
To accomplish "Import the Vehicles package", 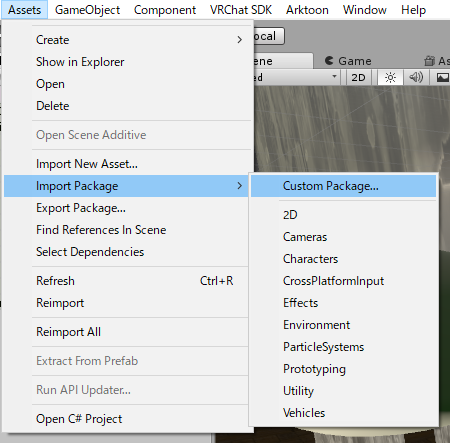I will [343, 413].
